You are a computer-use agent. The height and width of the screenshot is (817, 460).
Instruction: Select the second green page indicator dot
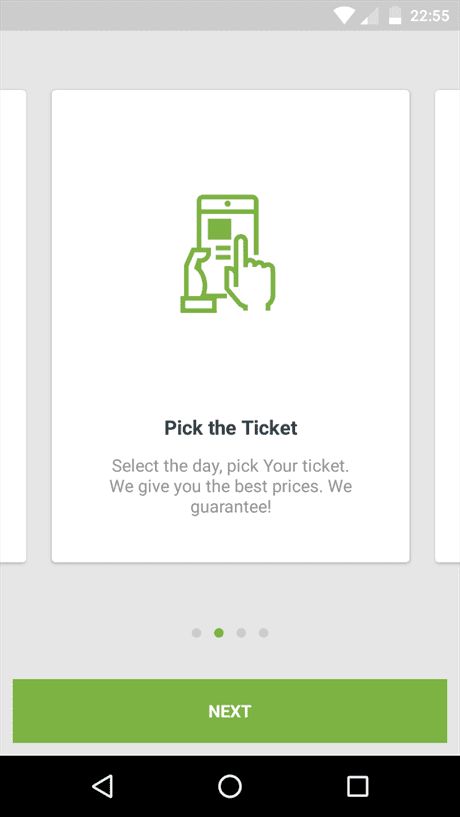[219, 633]
